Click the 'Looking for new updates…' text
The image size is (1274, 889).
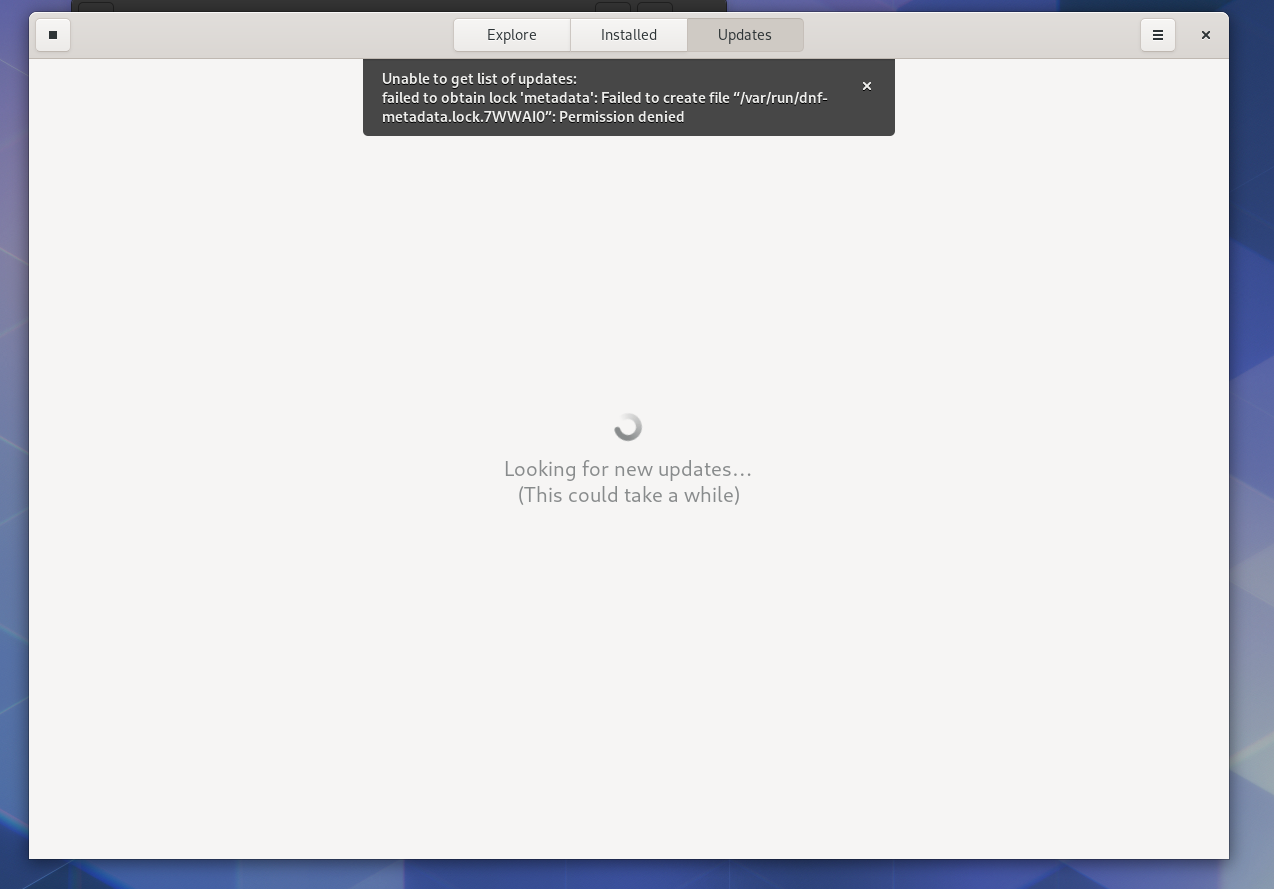point(628,469)
